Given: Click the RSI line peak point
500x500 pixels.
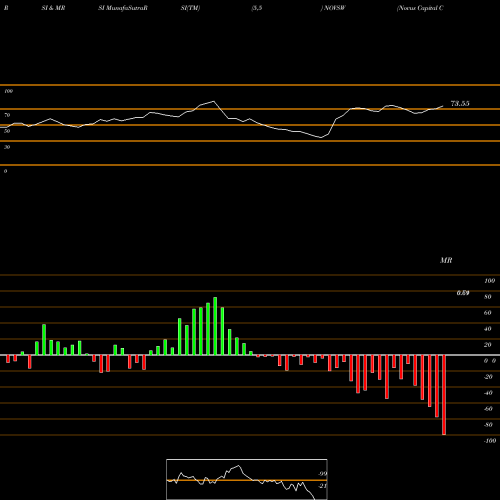Looking at the screenshot, I should [x=213, y=101].
